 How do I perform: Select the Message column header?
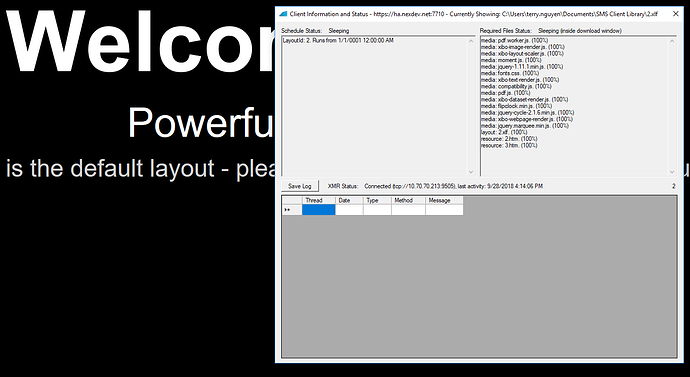[444, 200]
